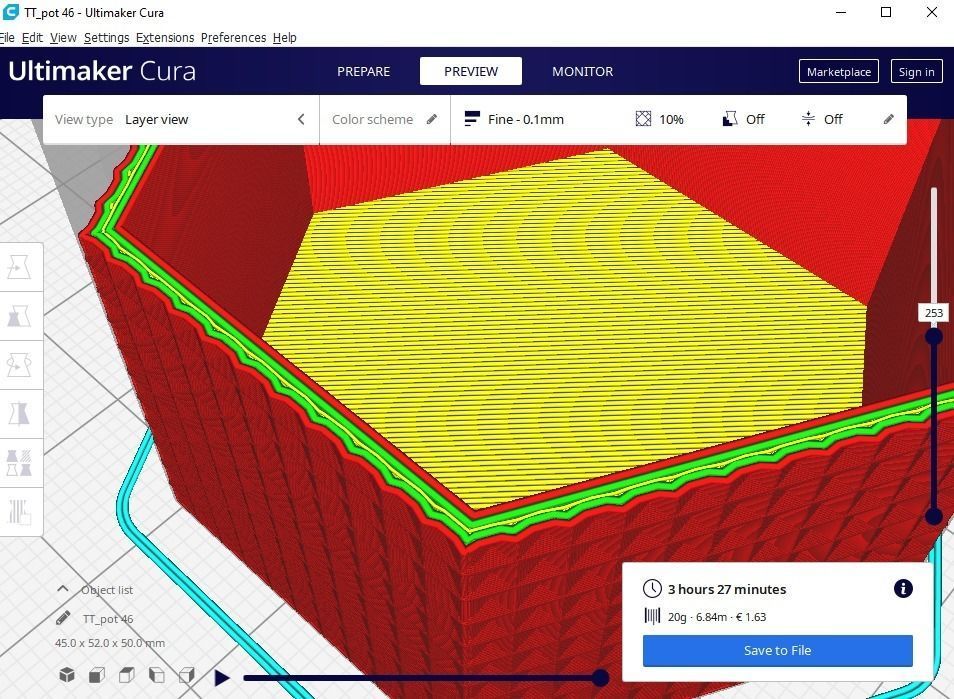This screenshot has height=699, width=954.
Task: Click the 20g · 6.84m · € 1.63 text
Action: click(717, 617)
